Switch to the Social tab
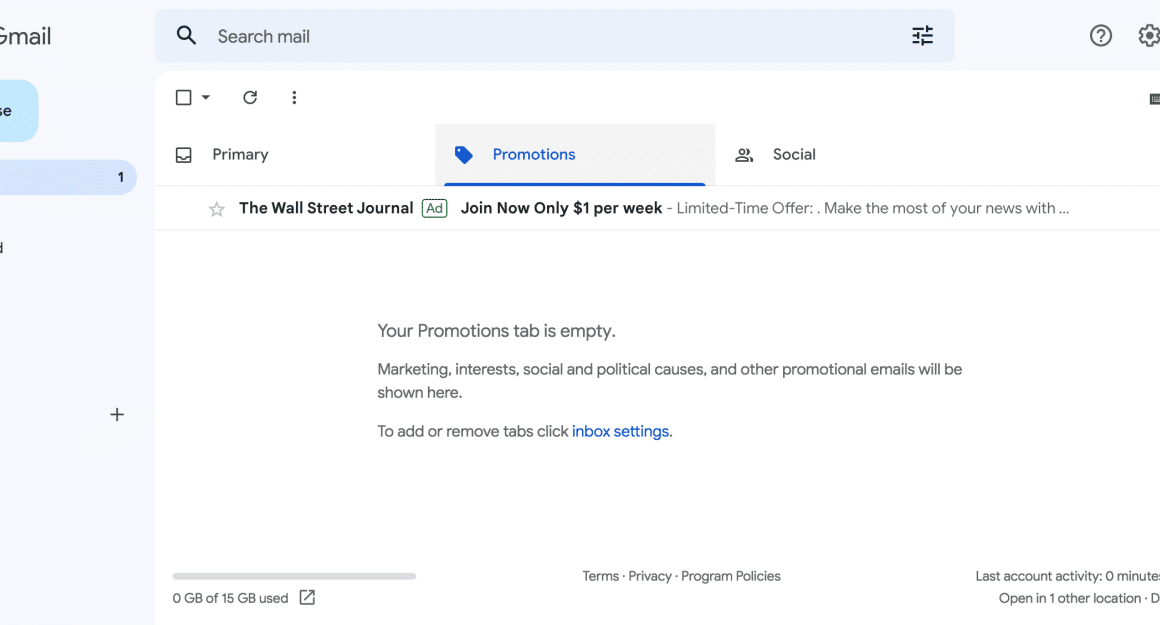The image size is (1160, 625). (x=793, y=155)
